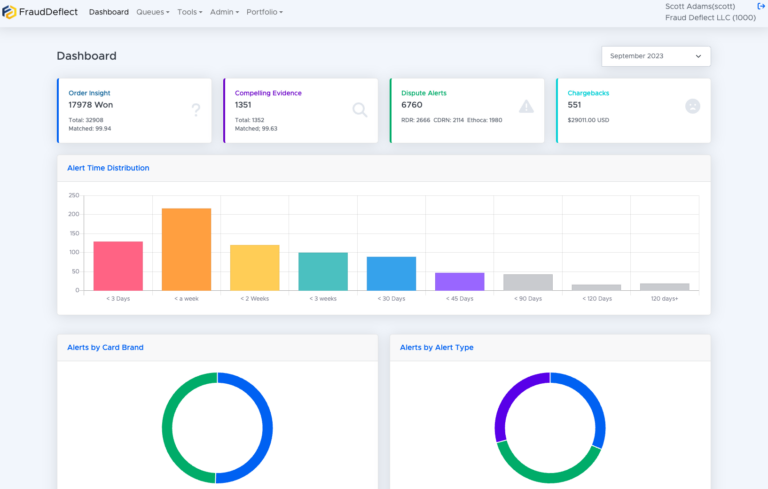Click the Alert Time Distribution heading
The height and width of the screenshot is (489, 768).
point(108,168)
